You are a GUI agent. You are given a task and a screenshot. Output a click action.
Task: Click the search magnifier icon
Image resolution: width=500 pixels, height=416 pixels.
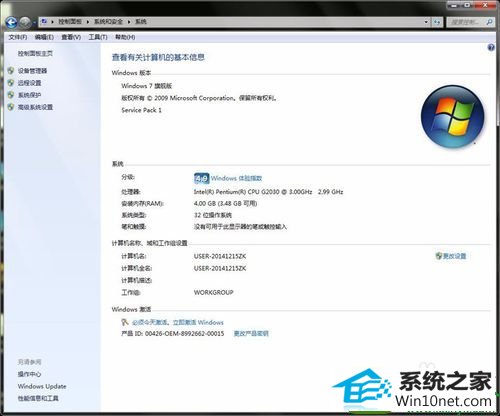489,22
